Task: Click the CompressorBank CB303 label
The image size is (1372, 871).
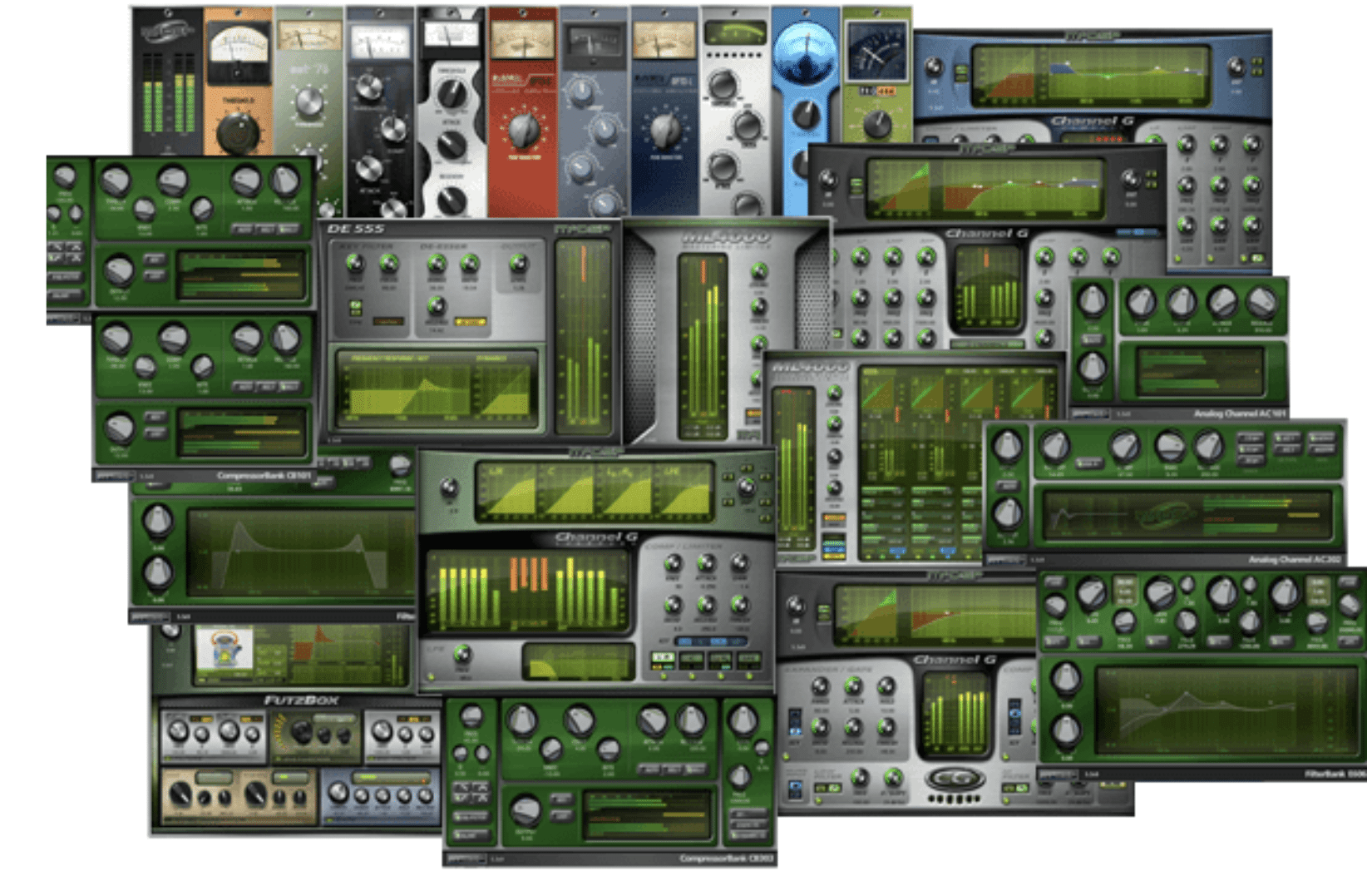Action: [x=726, y=858]
